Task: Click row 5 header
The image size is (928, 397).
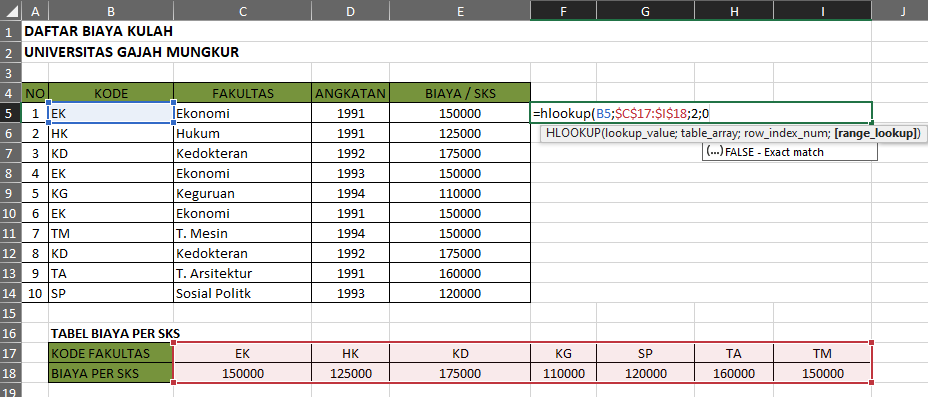Action: [10, 112]
